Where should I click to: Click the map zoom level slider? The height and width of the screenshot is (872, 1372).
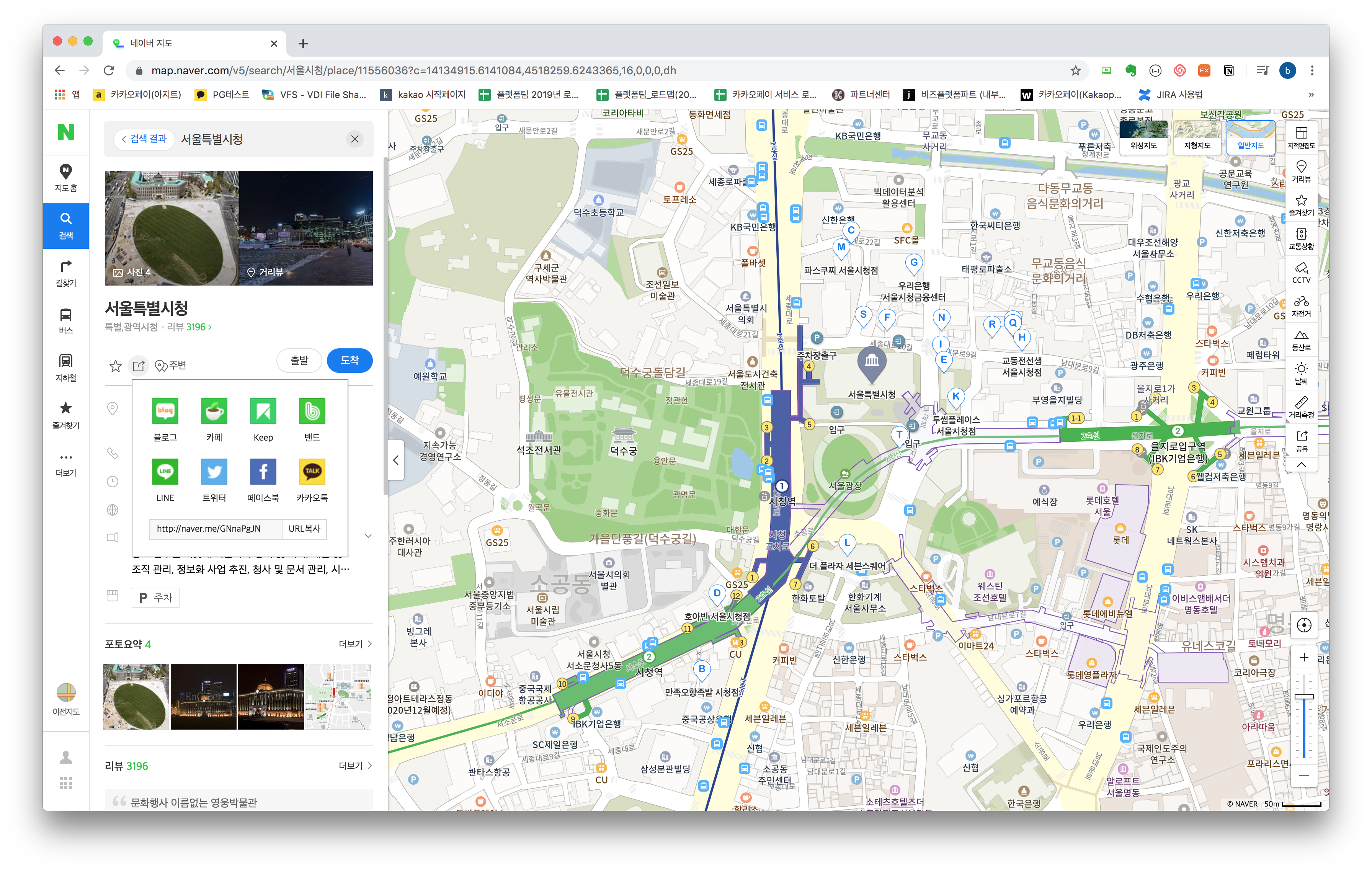(x=1303, y=696)
